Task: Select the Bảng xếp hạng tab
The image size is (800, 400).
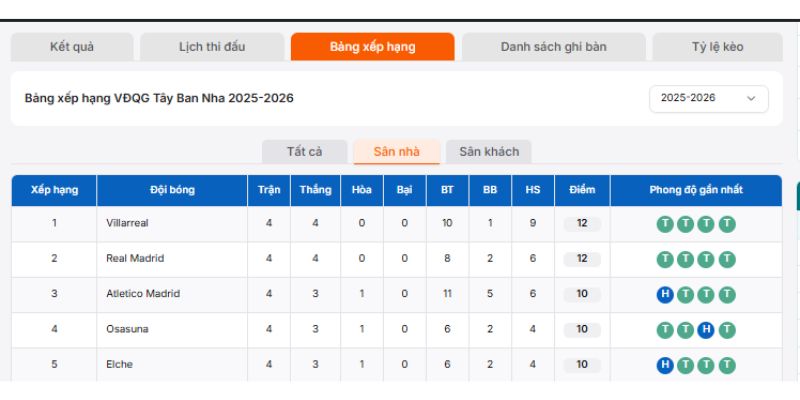Action: click(372, 47)
